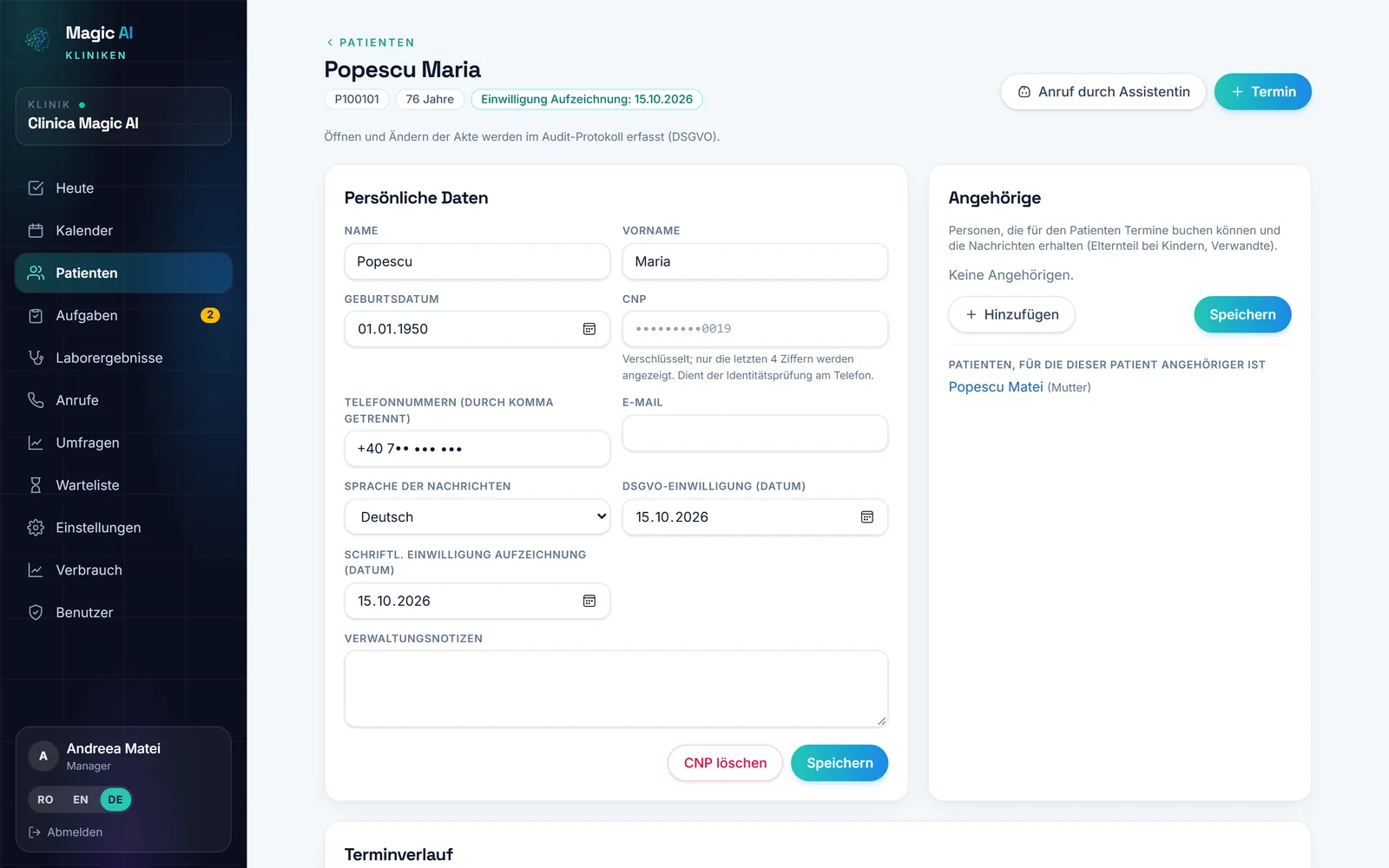This screenshot has height=868, width=1389.
Task: Click Speichern in the Angehörige panel
Action: click(1242, 315)
